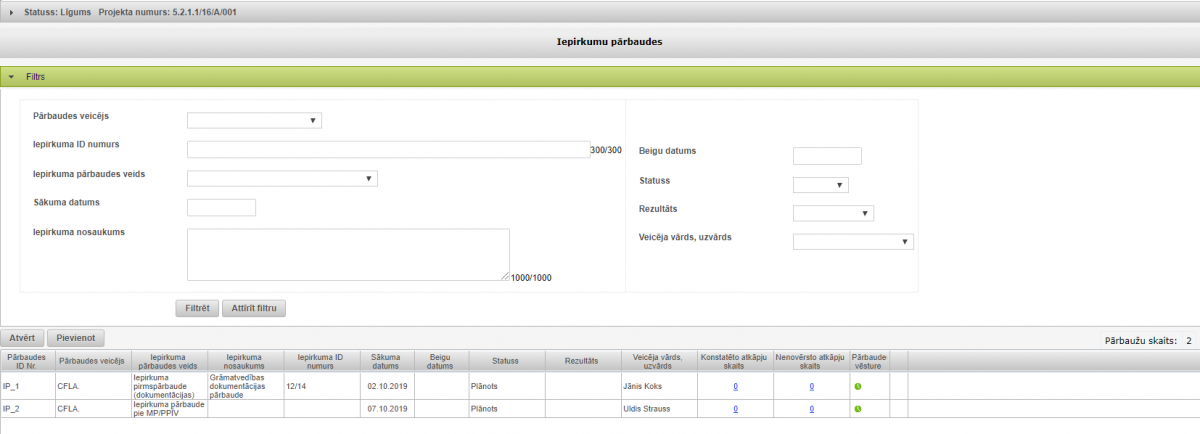Open Veicēja vārds, uzvārds dropdown
1200x434 pixels.
[853, 241]
